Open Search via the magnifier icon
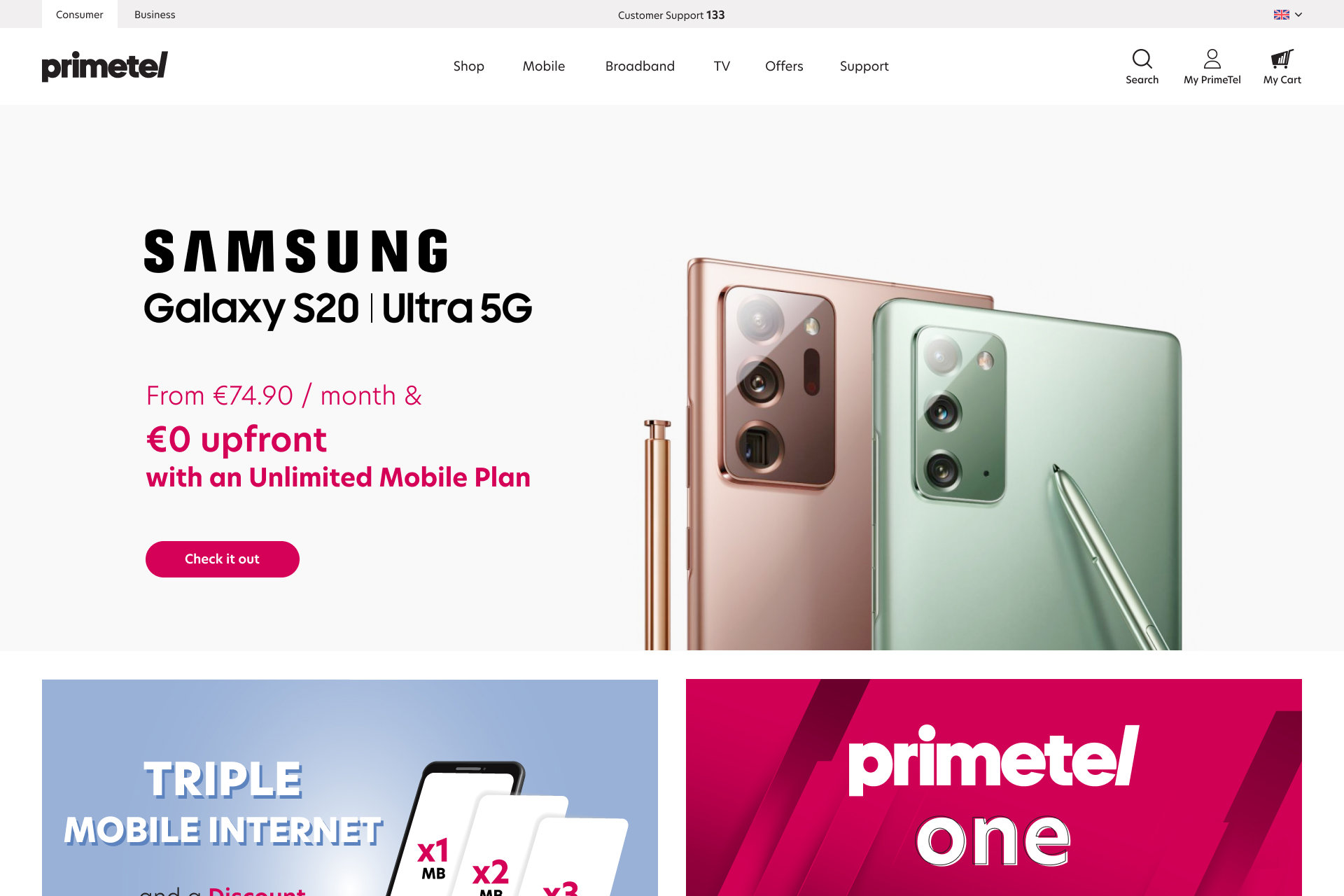 [x=1142, y=59]
